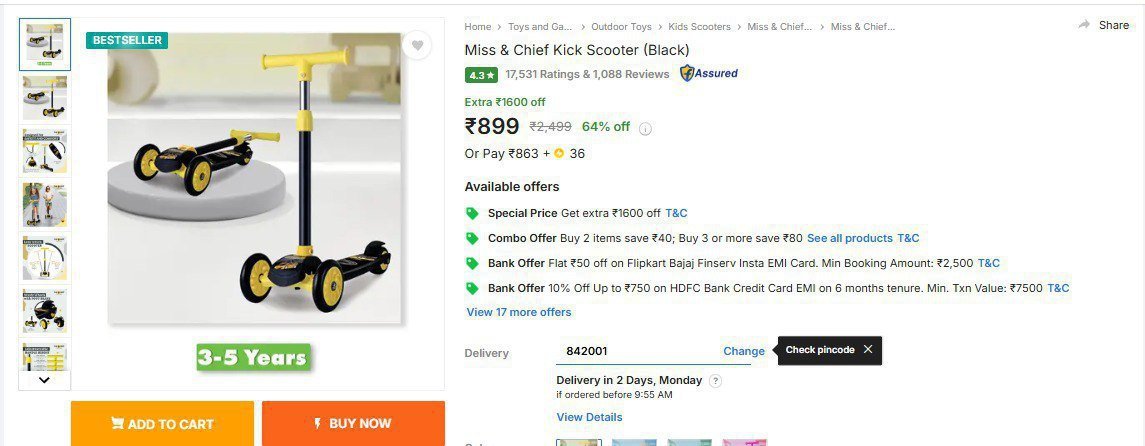Click the price info icon

tap(646, 128)
